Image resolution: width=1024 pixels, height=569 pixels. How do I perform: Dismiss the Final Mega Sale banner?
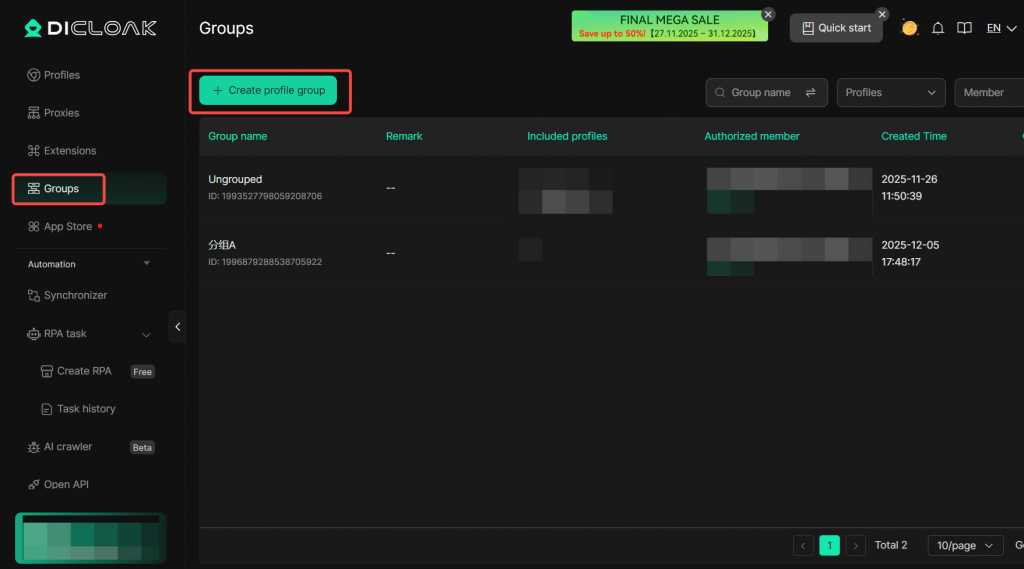coord(768,14)
